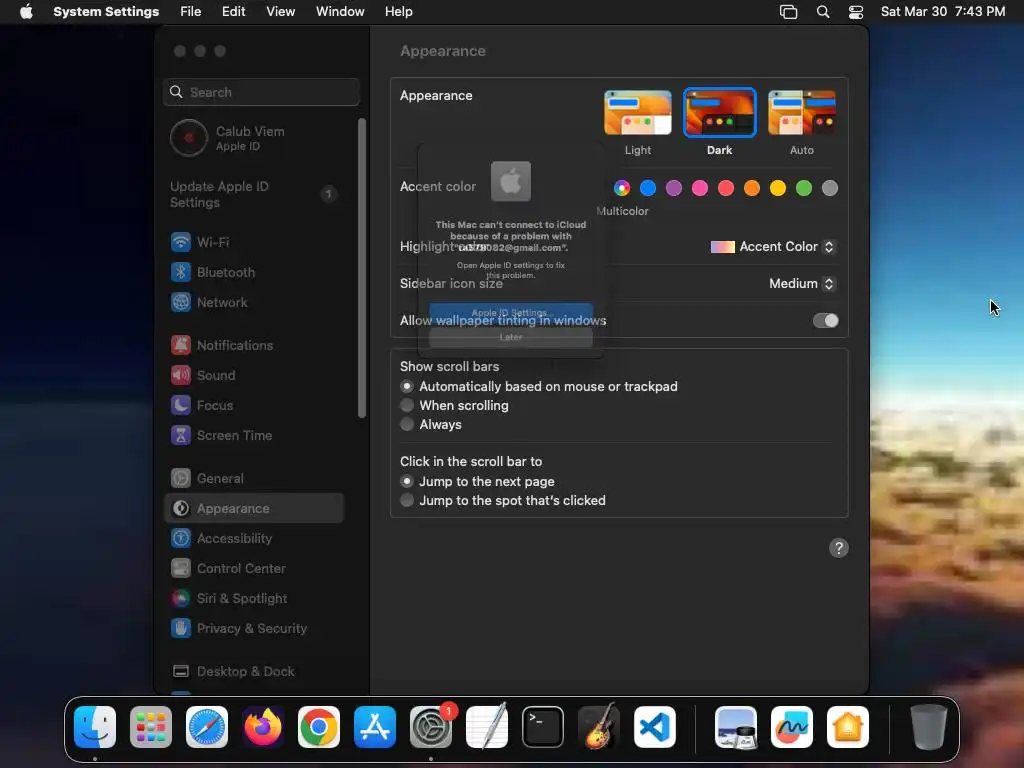Launch Google Chrome from the Dock
The width and height of the screenshot is (1024, 768).
point(319,727)
